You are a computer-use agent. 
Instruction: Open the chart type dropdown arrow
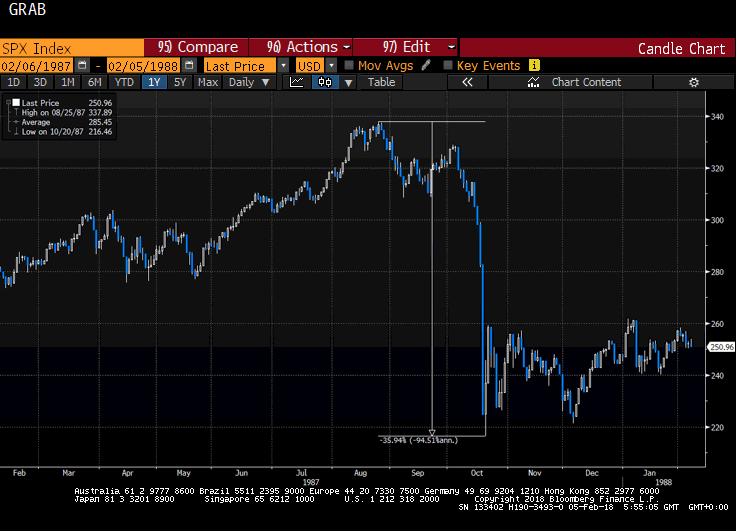pyautogui.click(x=348, y=83)
